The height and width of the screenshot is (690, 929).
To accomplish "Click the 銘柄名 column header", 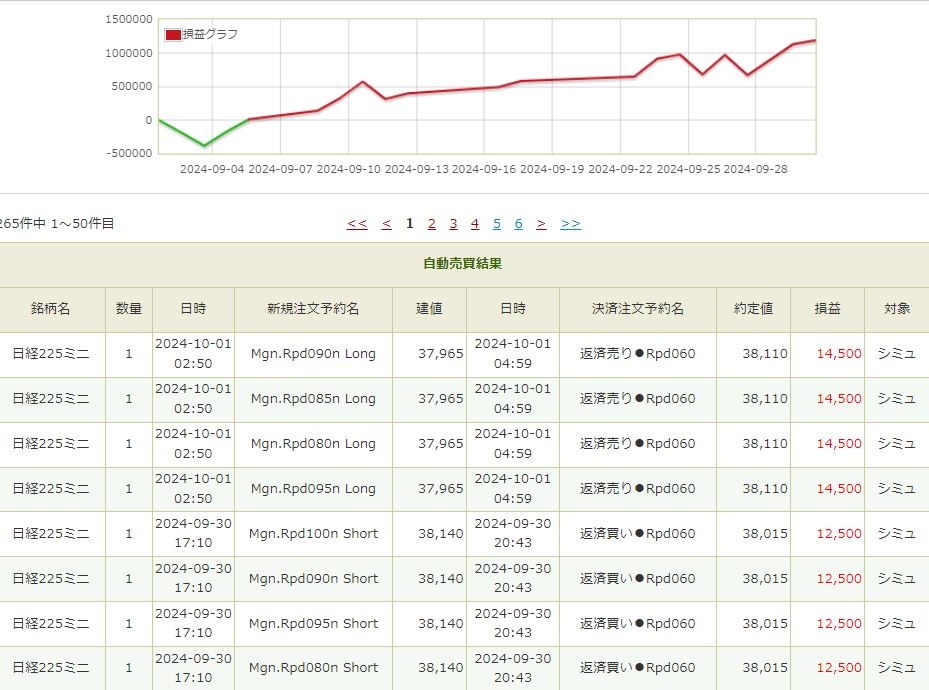I will click(50, 309).
